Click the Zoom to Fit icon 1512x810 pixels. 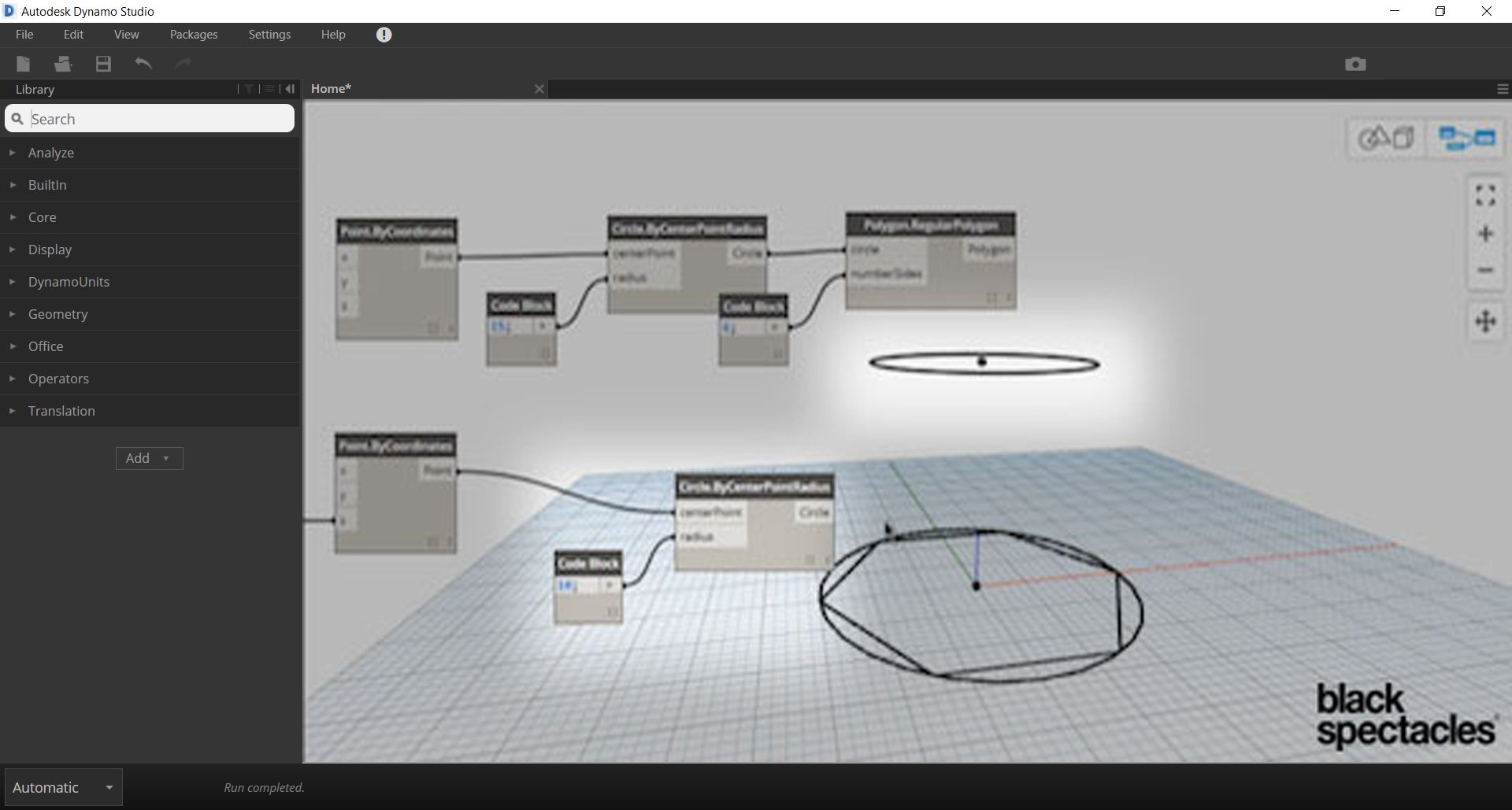1485,194
